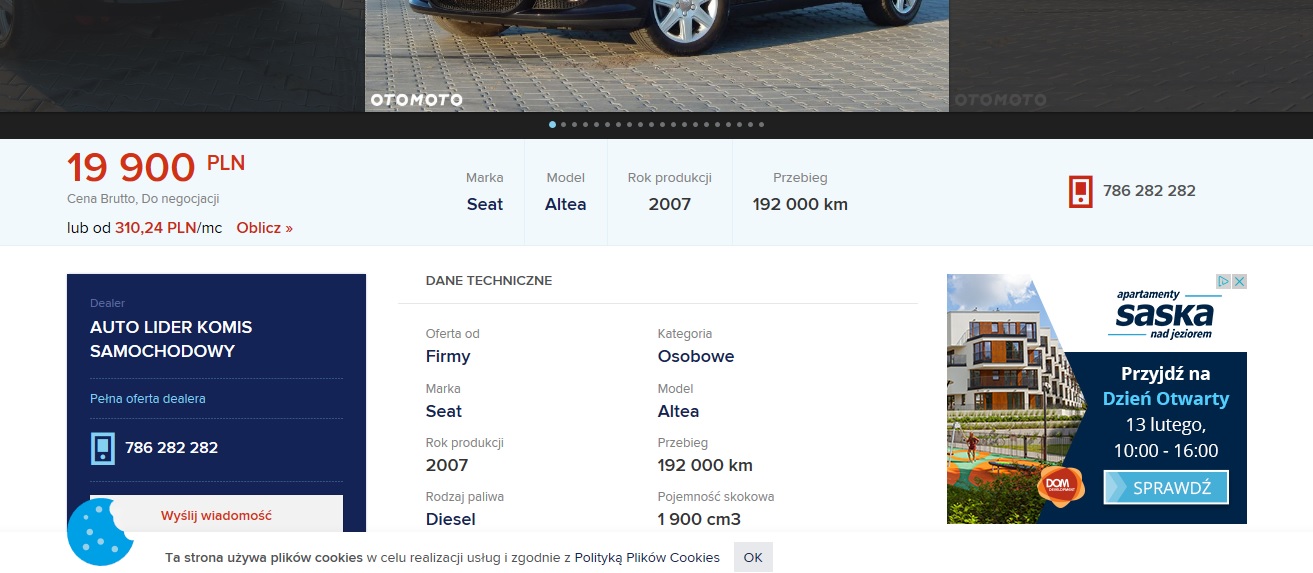Image resolution: width=1313 pixels, height=573 pixels.
Task: Click the Altea model link under Dane techniczne
Action: (678, 411)
